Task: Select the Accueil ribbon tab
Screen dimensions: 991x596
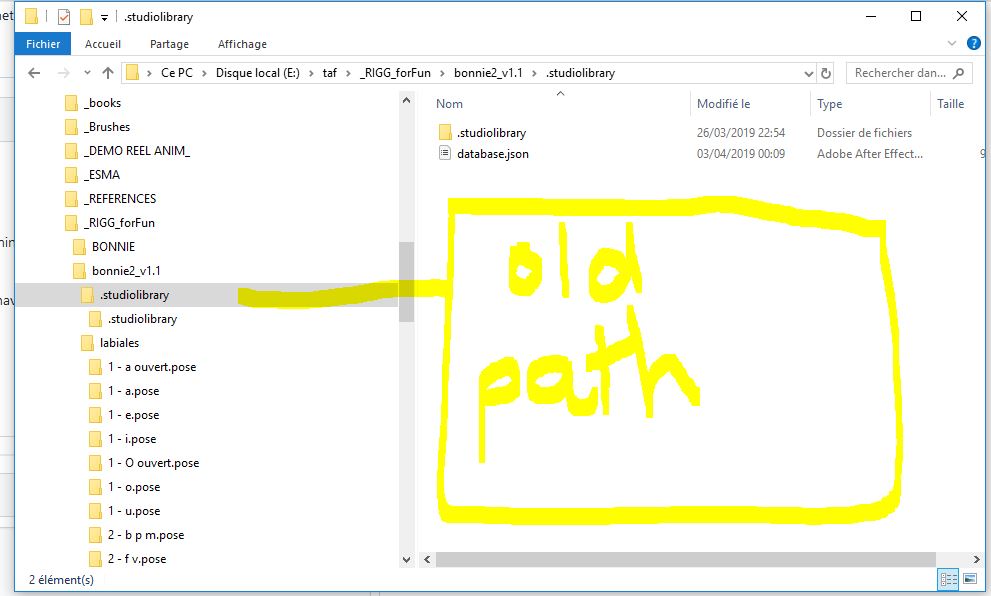Action: click(x=103, y=44)
